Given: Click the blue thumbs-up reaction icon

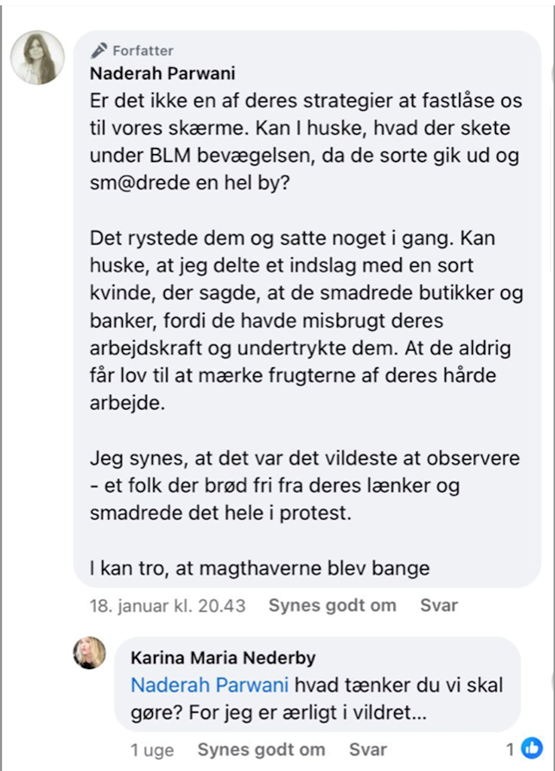Looking at the screenshot, I should (x=532, y=748).
